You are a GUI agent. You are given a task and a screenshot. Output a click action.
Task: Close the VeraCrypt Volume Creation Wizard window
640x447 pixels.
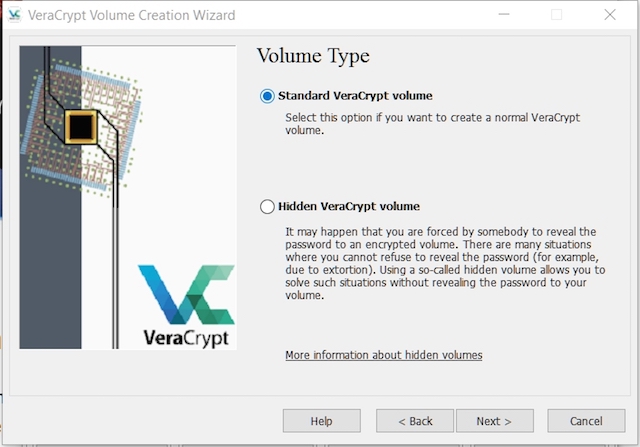click(610, 15)
